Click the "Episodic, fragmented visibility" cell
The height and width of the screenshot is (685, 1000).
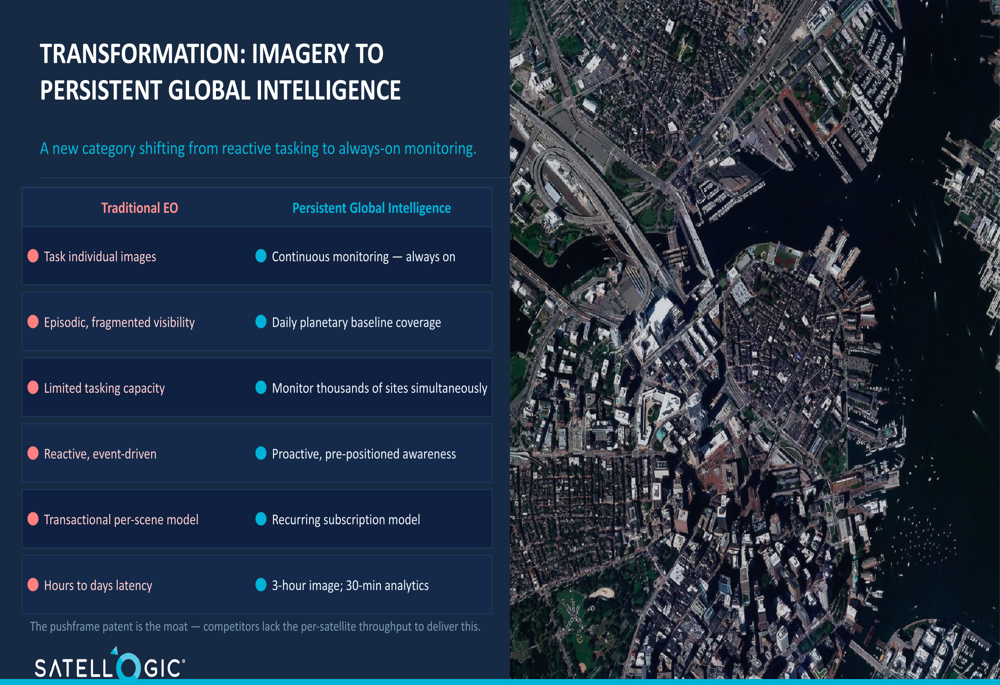[119, 322]
